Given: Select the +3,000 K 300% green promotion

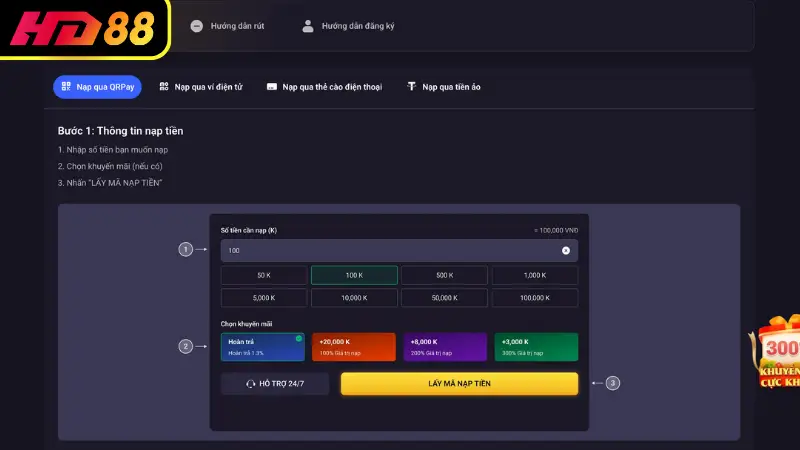Looking at the screenshot, I should coord(535,347).
